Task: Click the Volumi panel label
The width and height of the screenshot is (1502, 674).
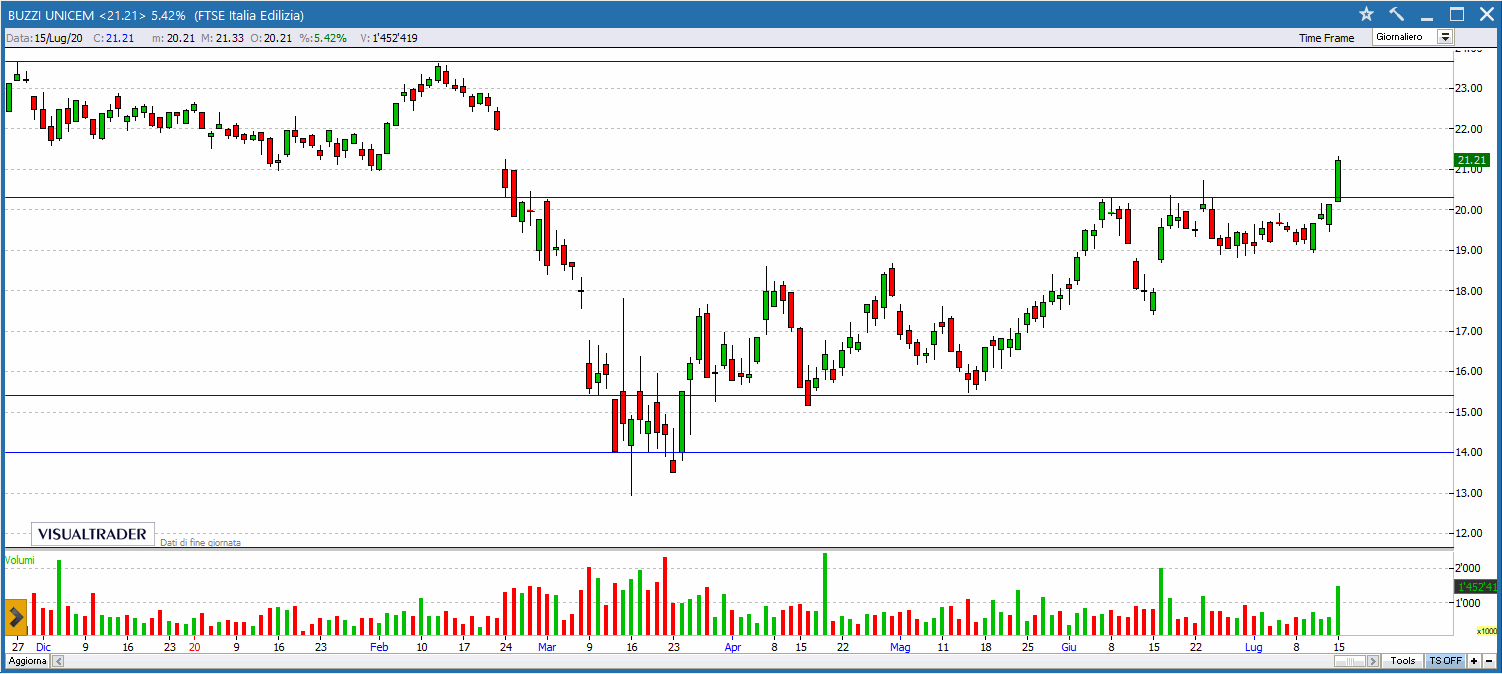Action: point(20,560)
